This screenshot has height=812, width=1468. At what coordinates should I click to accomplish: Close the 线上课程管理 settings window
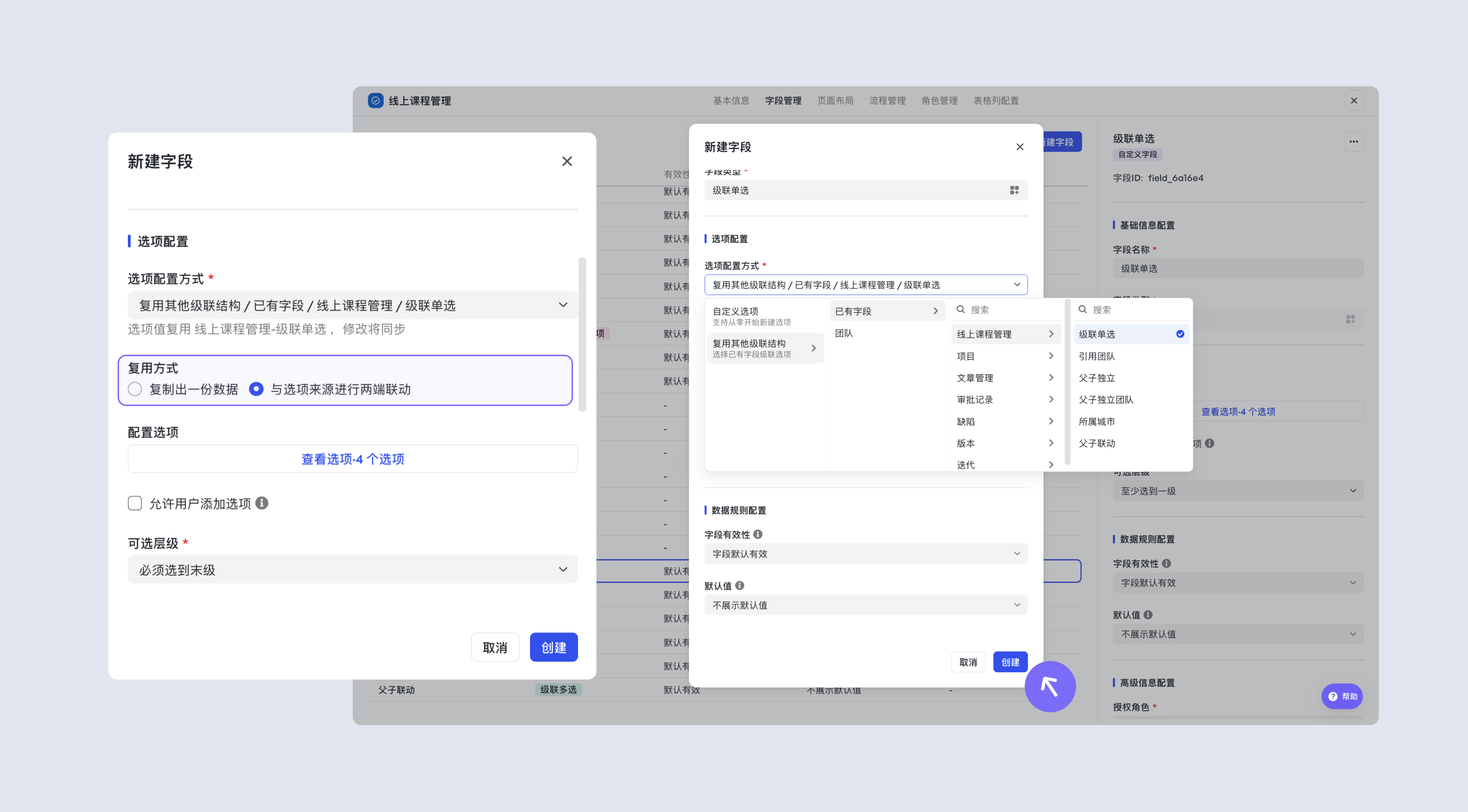tap(1354, 101)
